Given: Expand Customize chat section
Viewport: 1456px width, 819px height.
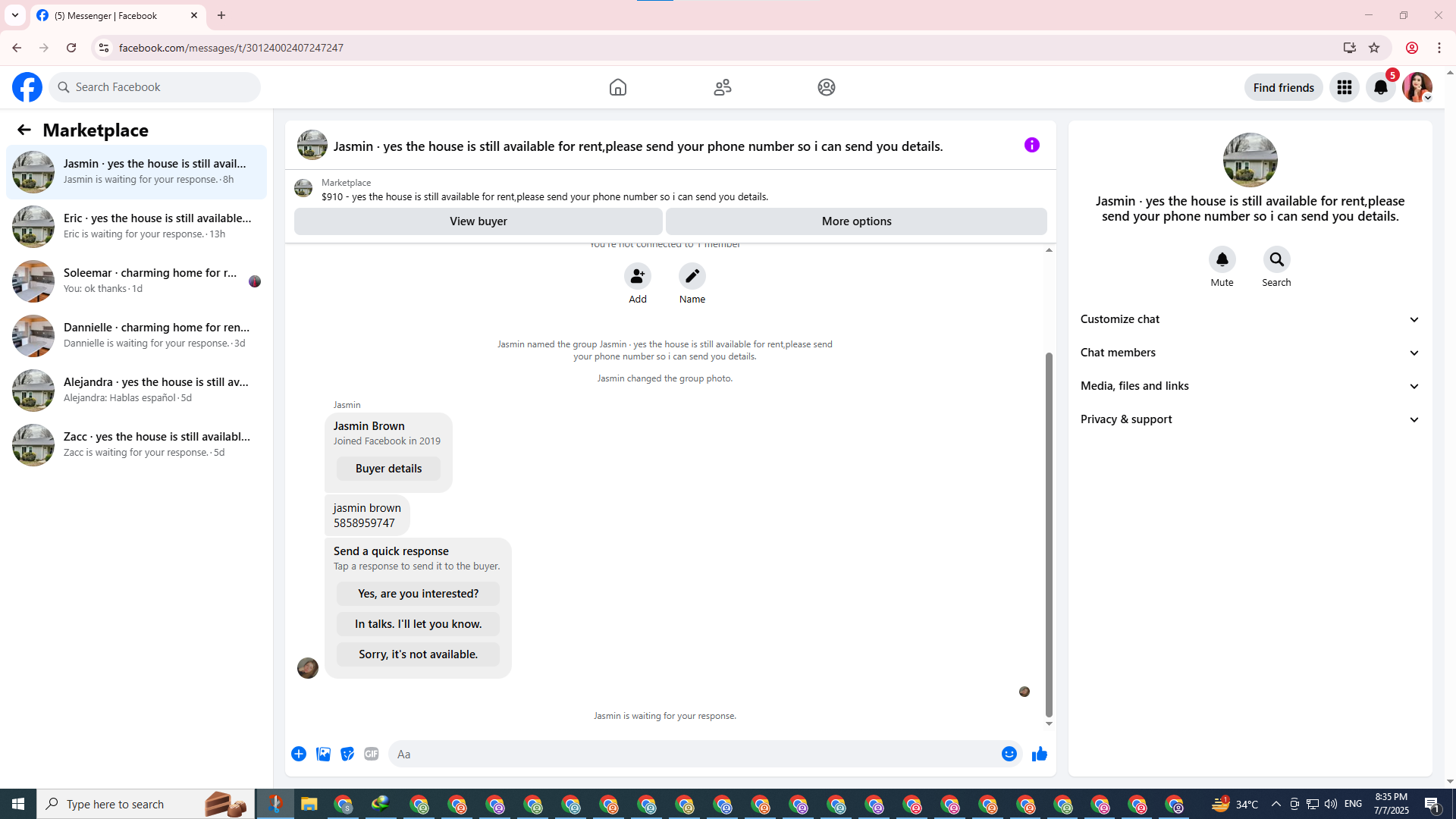Looking at the screenshot, I should [1250, 319].
